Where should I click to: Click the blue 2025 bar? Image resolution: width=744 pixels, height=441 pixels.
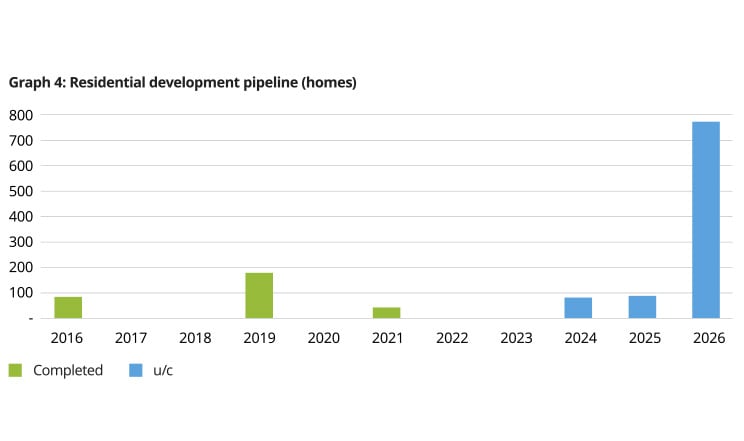click(x=642, y=306)
